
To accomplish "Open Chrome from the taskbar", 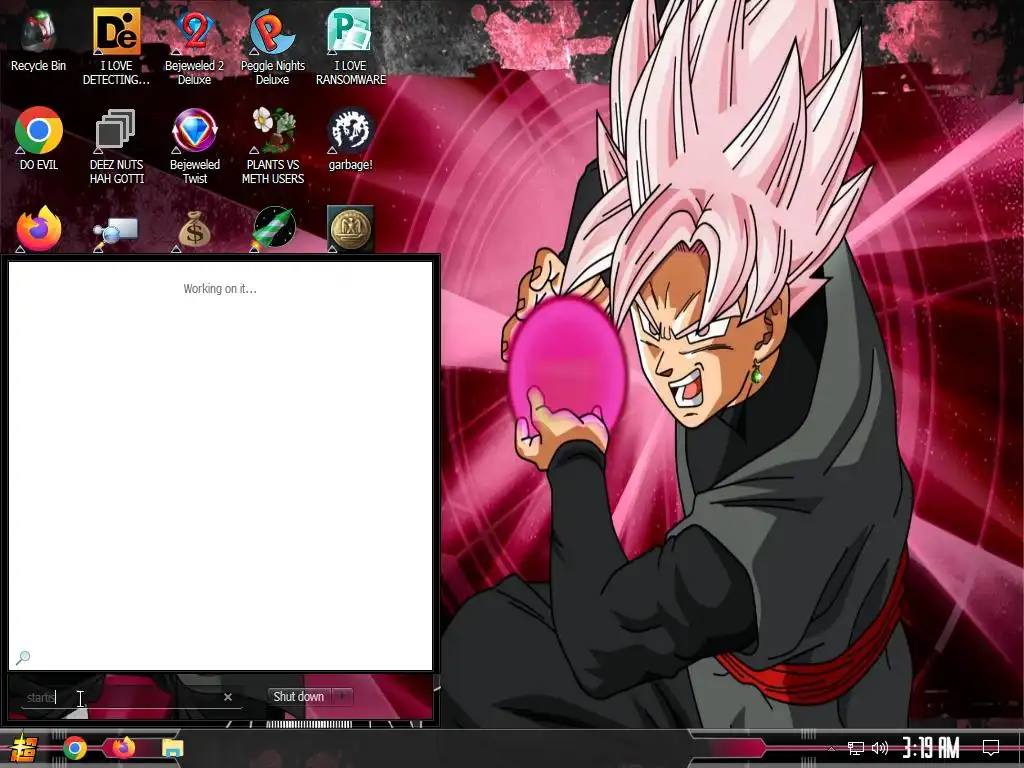I will tap(74, 748).
